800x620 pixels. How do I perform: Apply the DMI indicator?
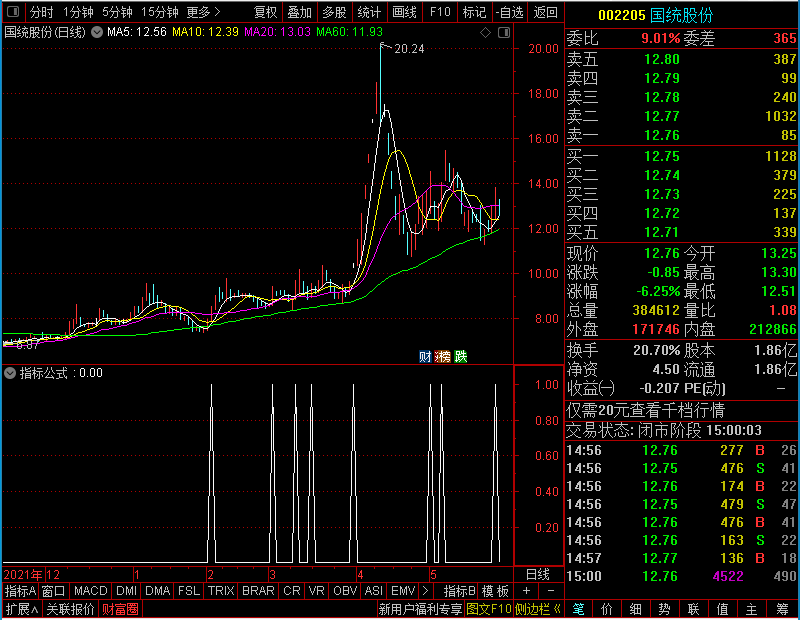coord(126,591)
